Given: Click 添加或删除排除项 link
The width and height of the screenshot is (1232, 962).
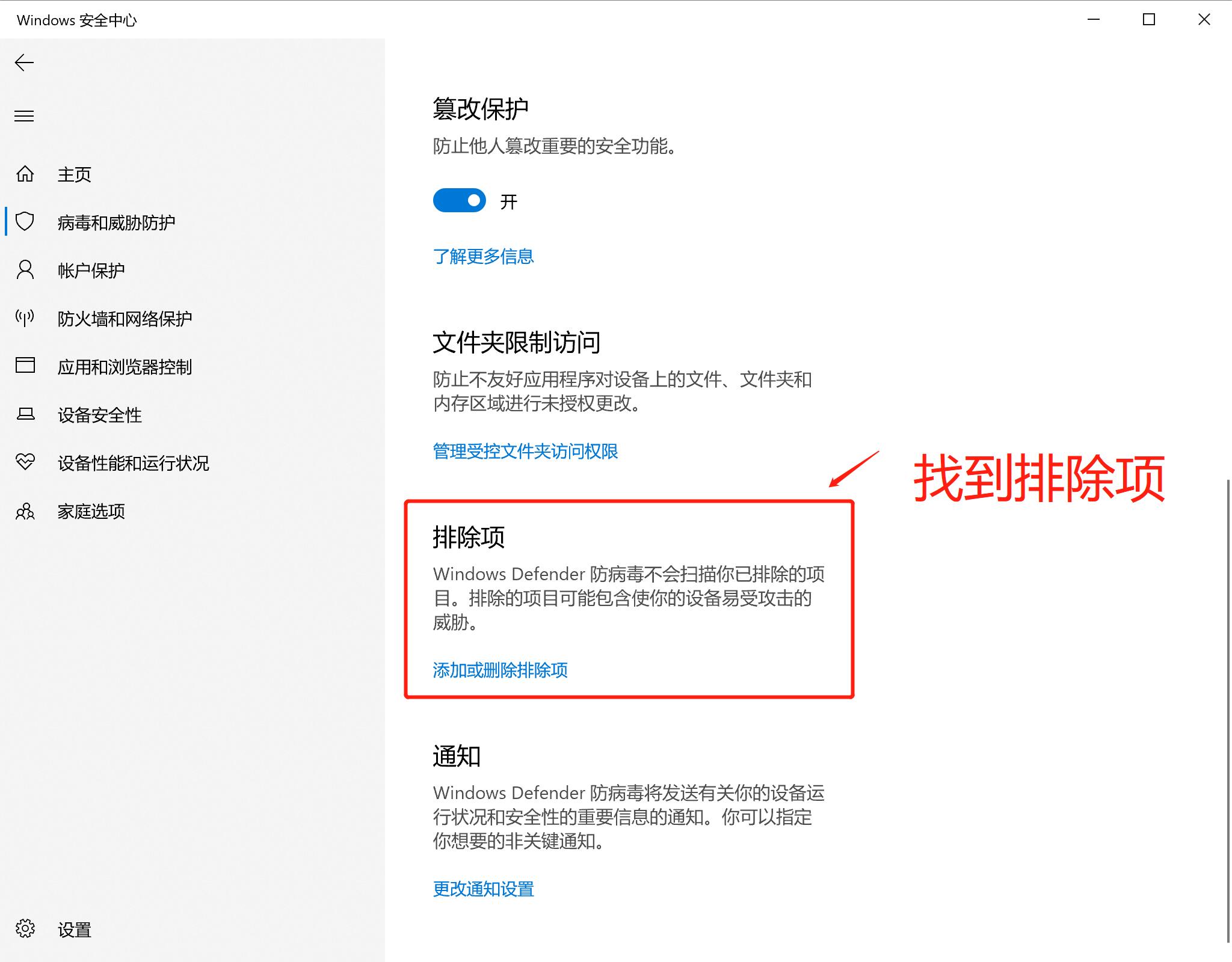Looking at the screenshot, I should (x=500, y=670).
